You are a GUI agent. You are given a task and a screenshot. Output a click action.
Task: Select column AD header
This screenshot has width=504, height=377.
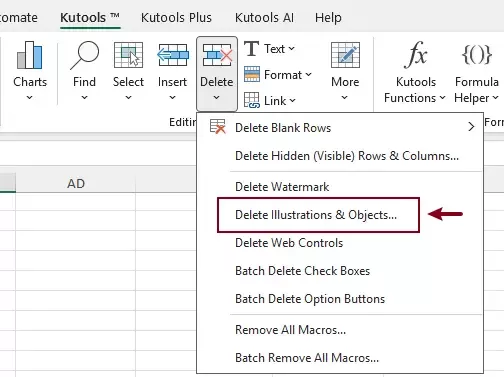pos(76,183)
